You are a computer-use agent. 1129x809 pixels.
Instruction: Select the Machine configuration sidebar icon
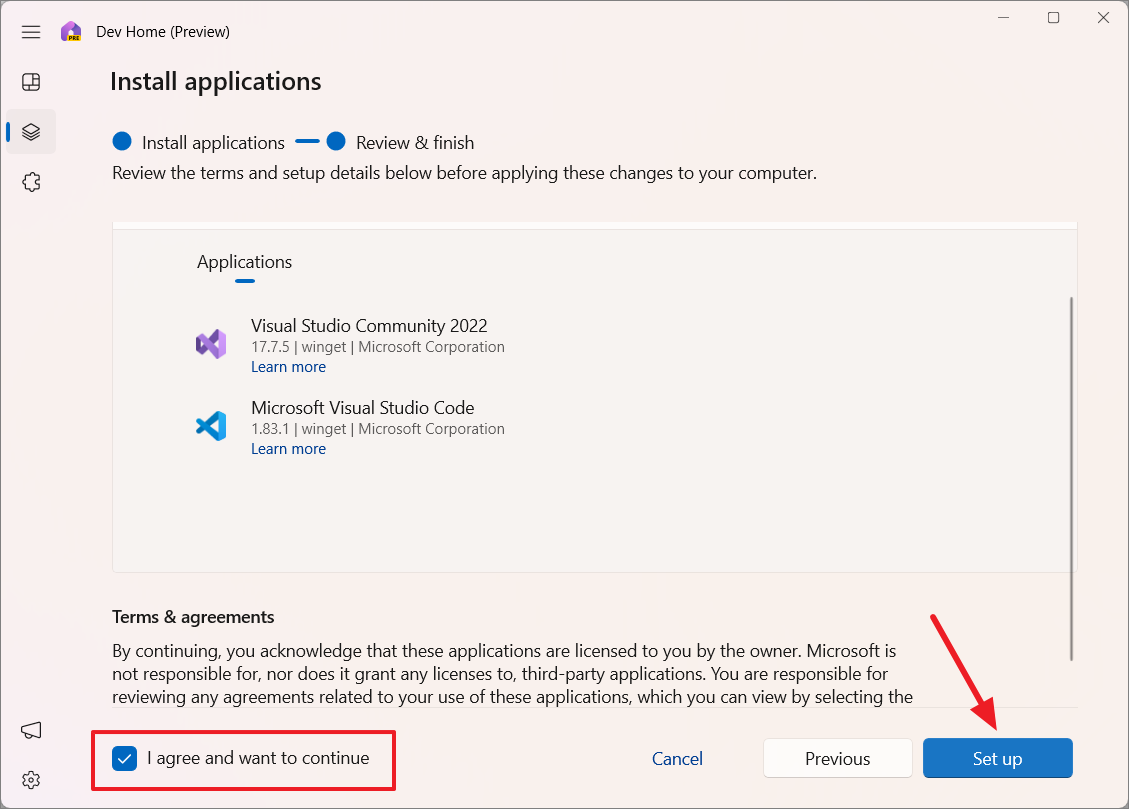(x=31, y=132)
